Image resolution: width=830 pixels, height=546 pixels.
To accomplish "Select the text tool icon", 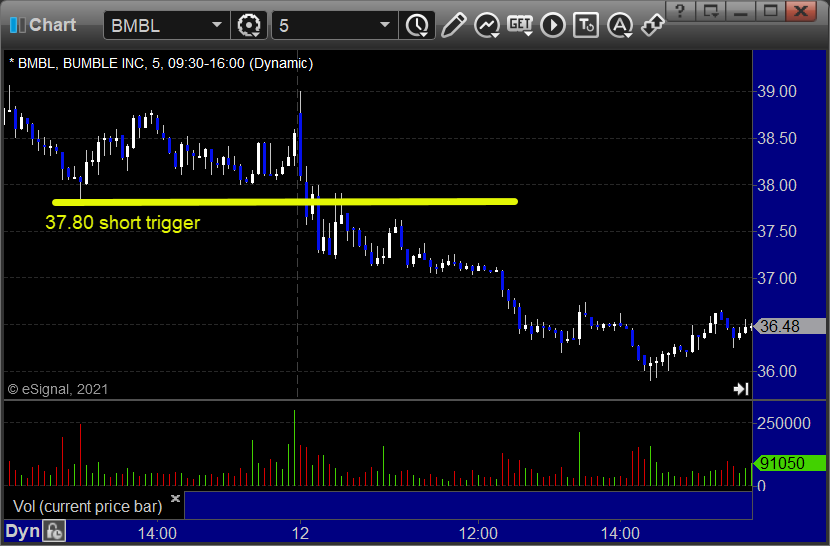I will [x=586, y=25].
